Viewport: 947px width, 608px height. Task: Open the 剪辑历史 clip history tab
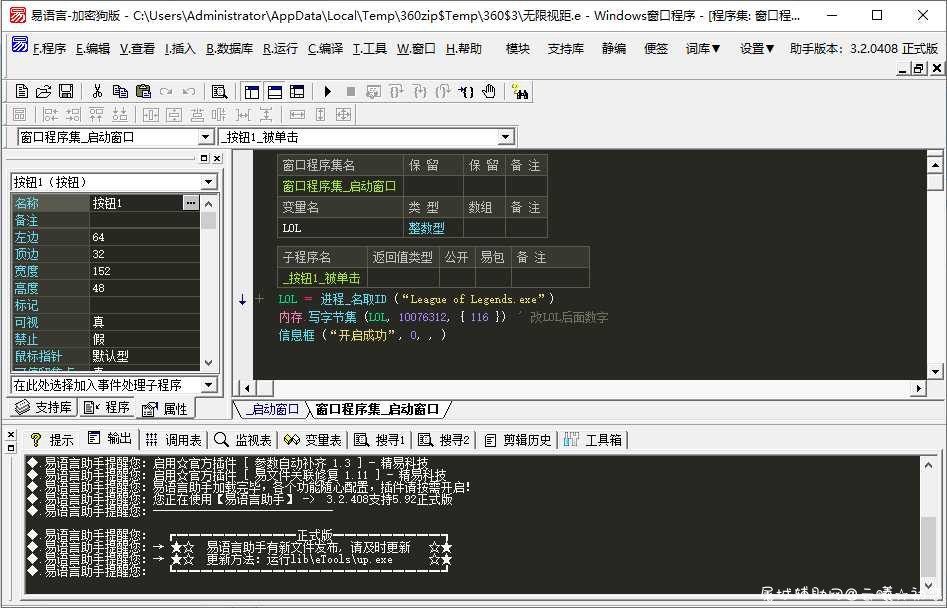tap(518, 440)
